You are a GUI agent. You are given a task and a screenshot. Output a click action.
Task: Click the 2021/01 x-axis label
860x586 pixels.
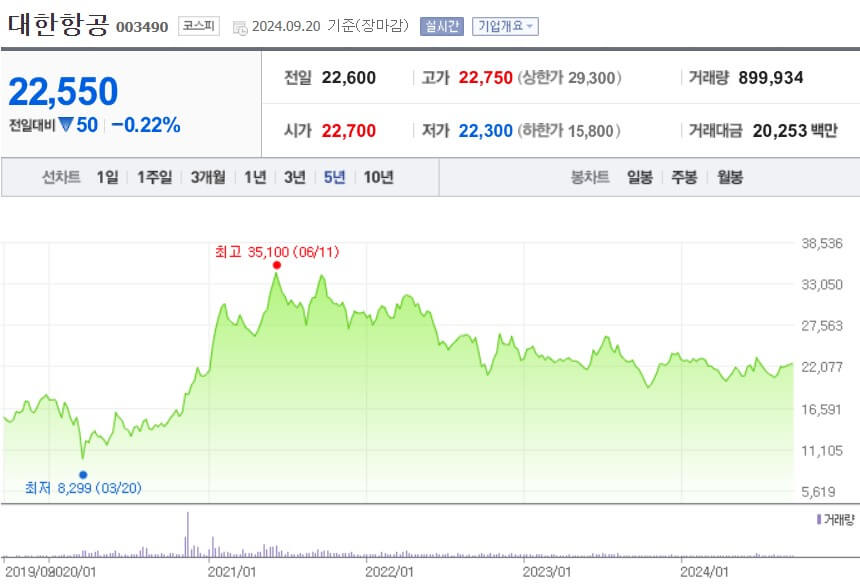231,572
